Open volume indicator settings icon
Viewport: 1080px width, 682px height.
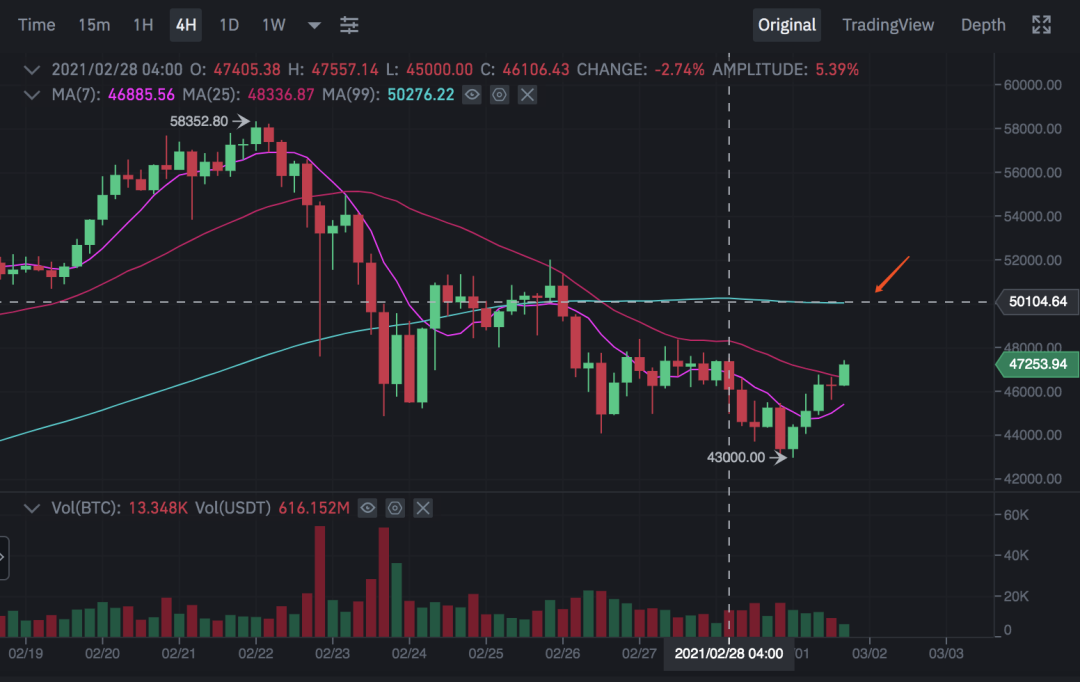[395, 508]
